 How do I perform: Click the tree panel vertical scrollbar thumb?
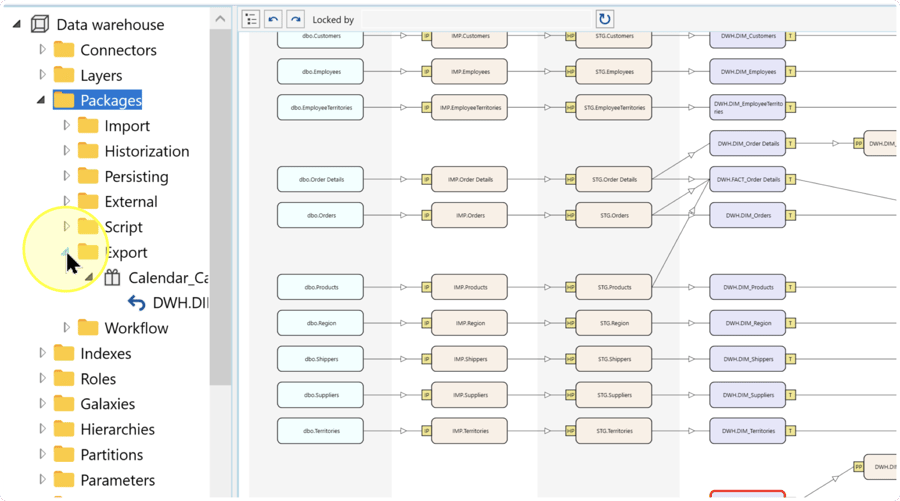pos(220,207)
